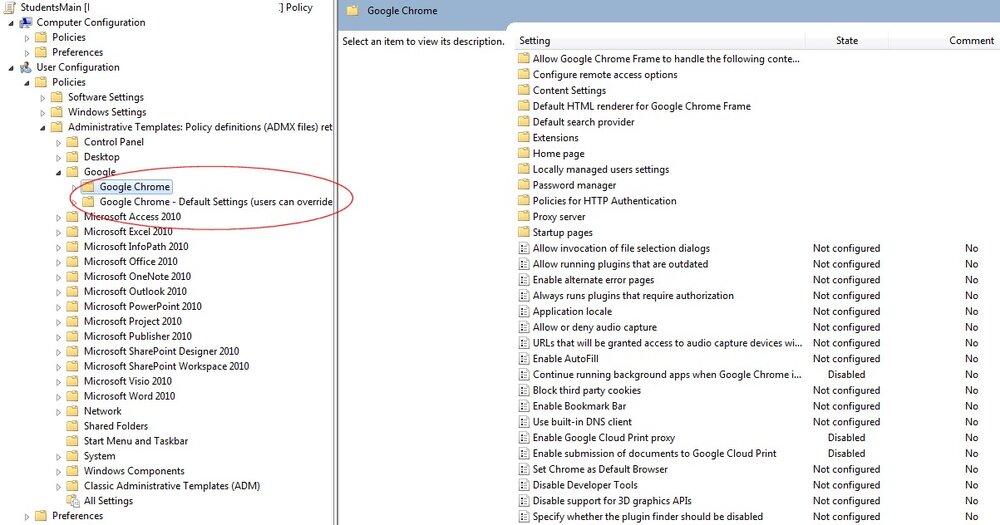This screenshot has height=525, width=1000.
Task: Click folder icon beside Startup pages
Action: [524, 232]
